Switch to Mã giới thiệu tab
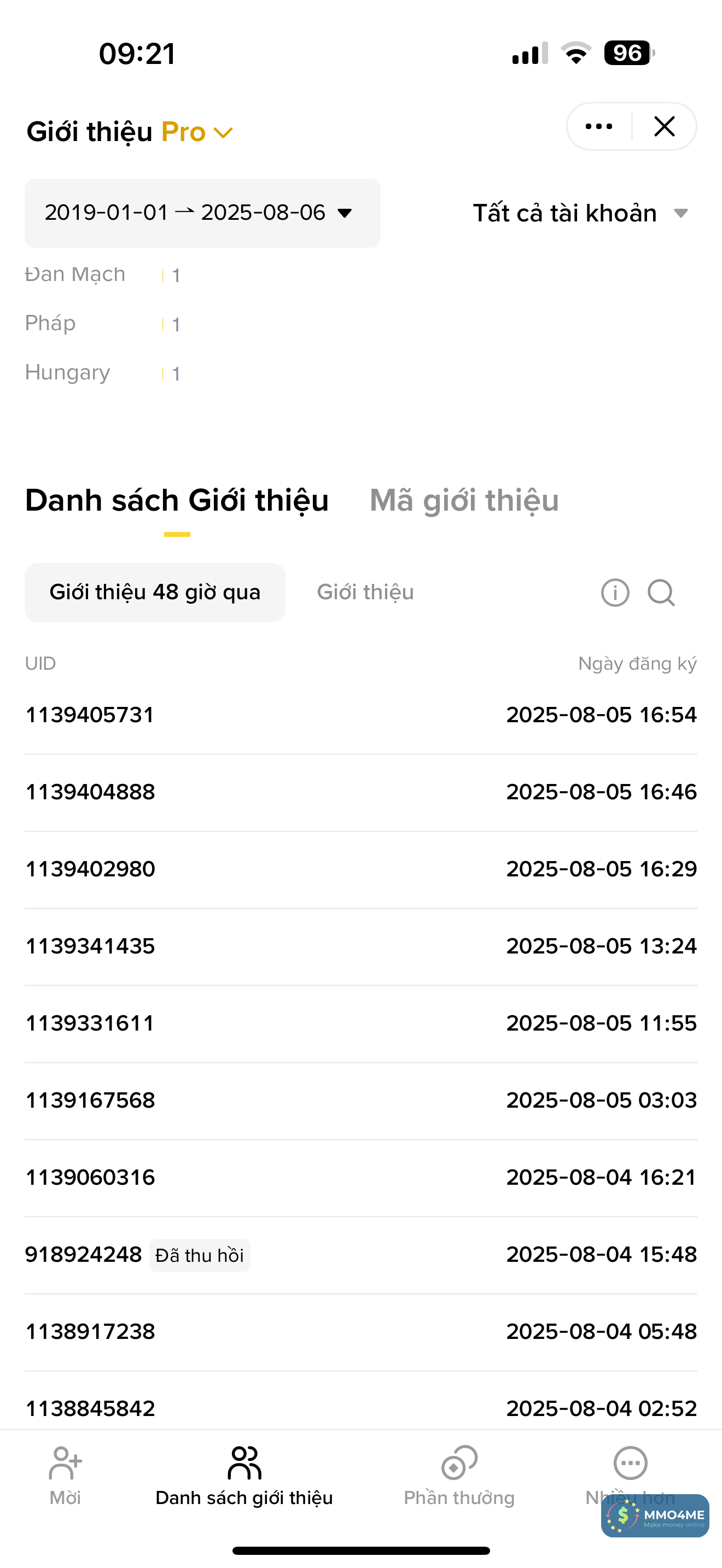The width and height of the screenshot is (722, 1568). click(x=464, y=500)
